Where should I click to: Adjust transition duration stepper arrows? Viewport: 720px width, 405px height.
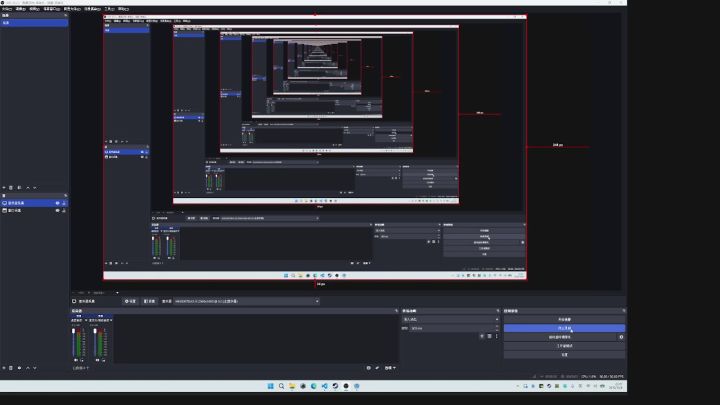pyautogui.click(x=497, y=328)
